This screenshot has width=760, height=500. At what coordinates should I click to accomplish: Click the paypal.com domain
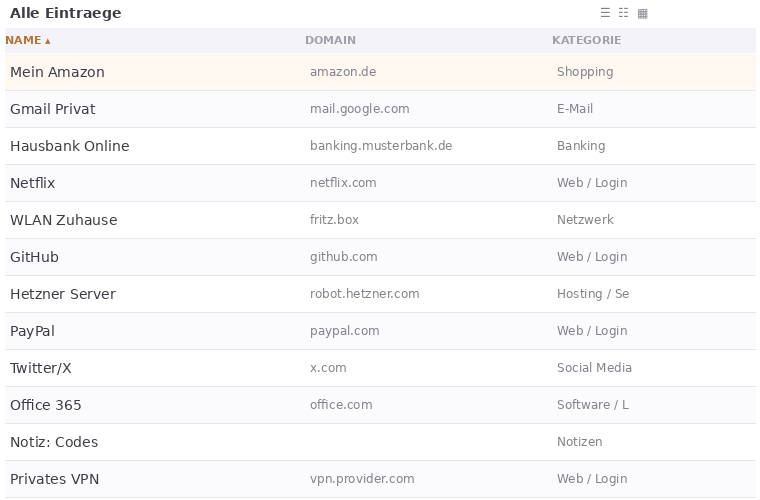pos(344,331)
